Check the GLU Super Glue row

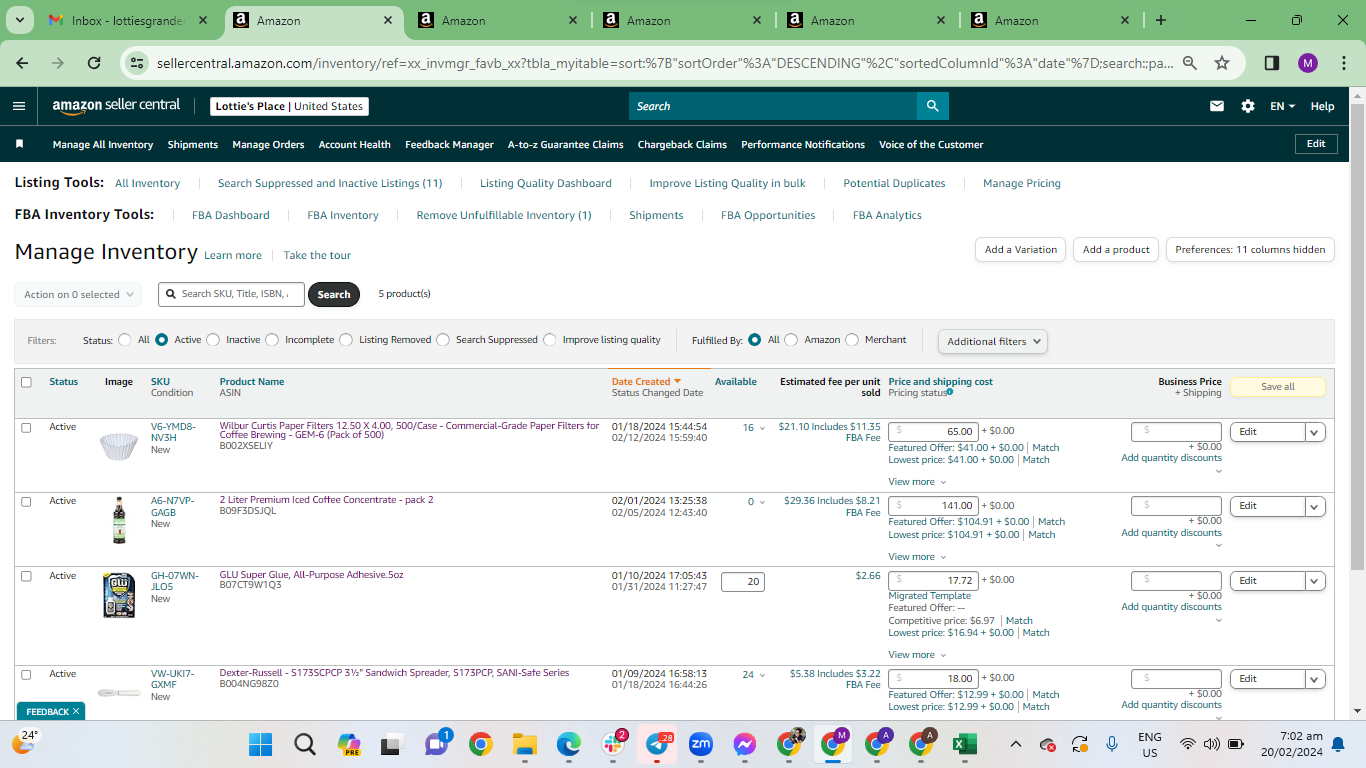[x=26, y=576]
